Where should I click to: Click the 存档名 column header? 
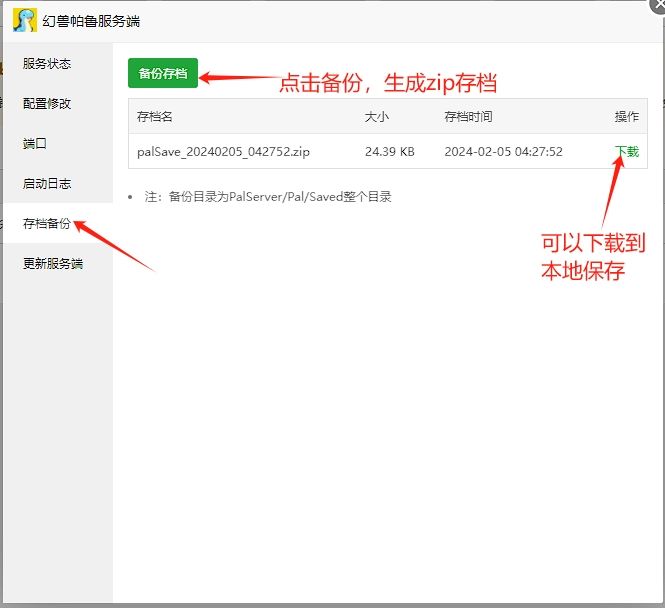click(x=154, y=117)
